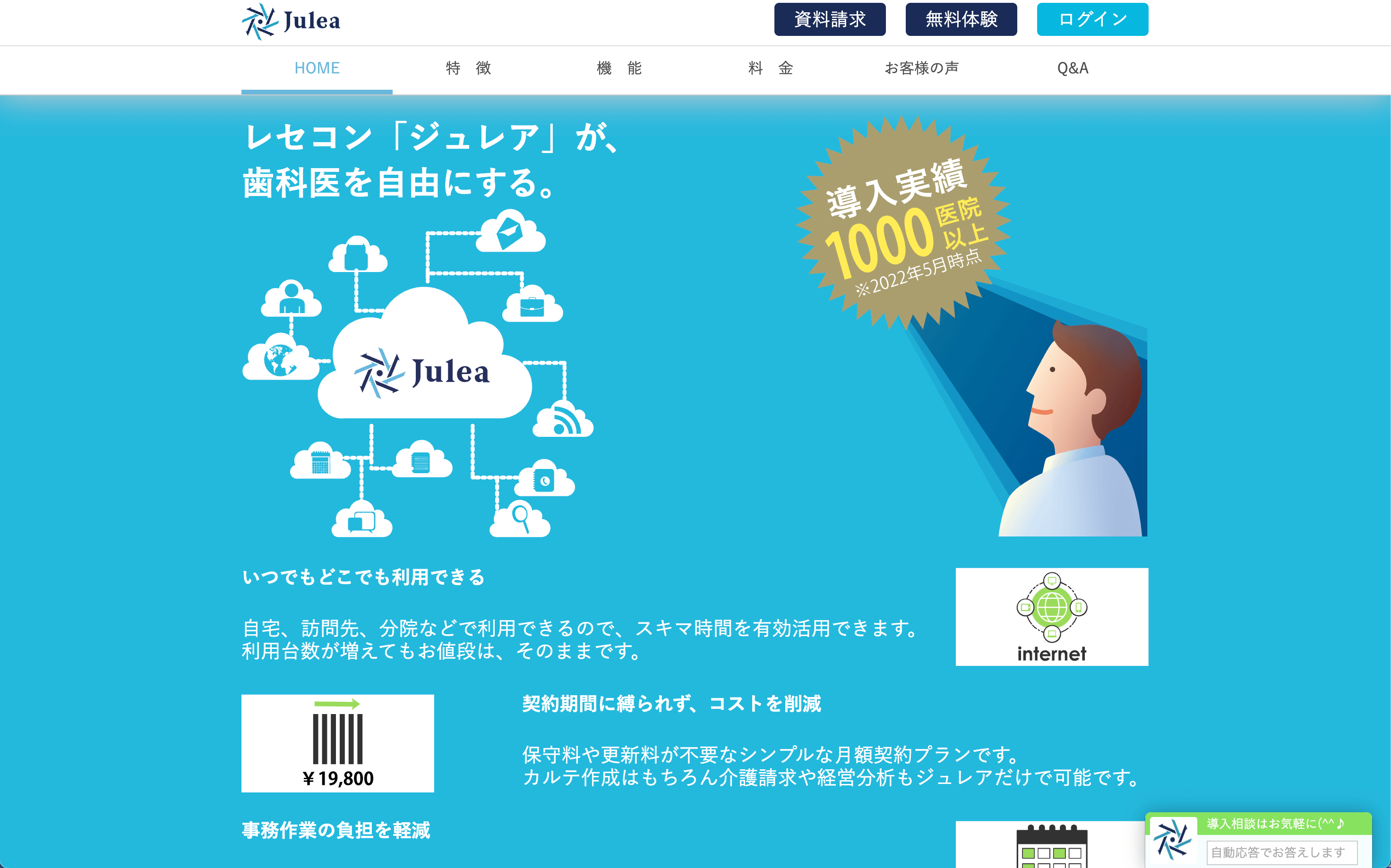This screenshot has width=1391, height=868.
Task: Click the clipboard cloud icon
Action: coord(358,255)
